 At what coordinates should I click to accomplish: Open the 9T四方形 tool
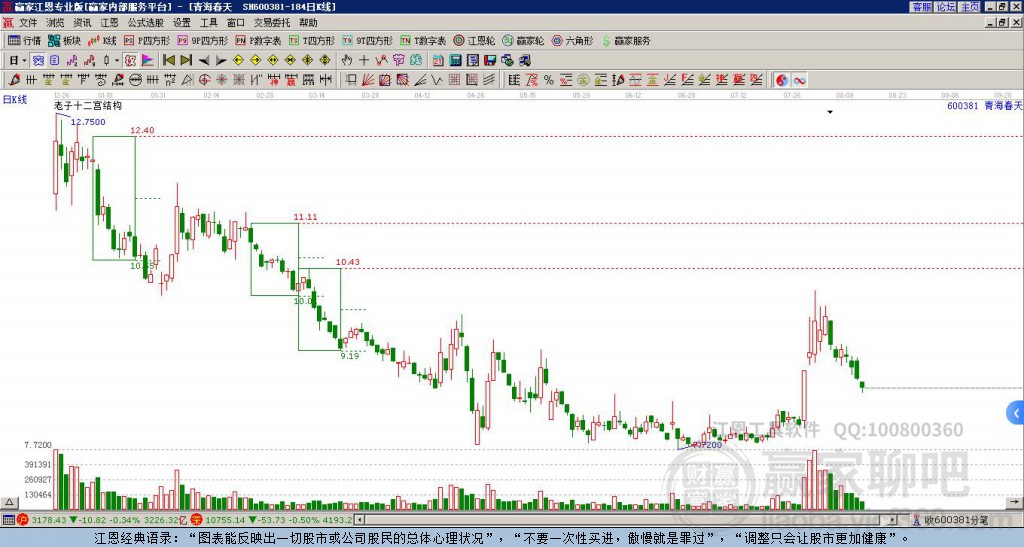coord(368,40)
